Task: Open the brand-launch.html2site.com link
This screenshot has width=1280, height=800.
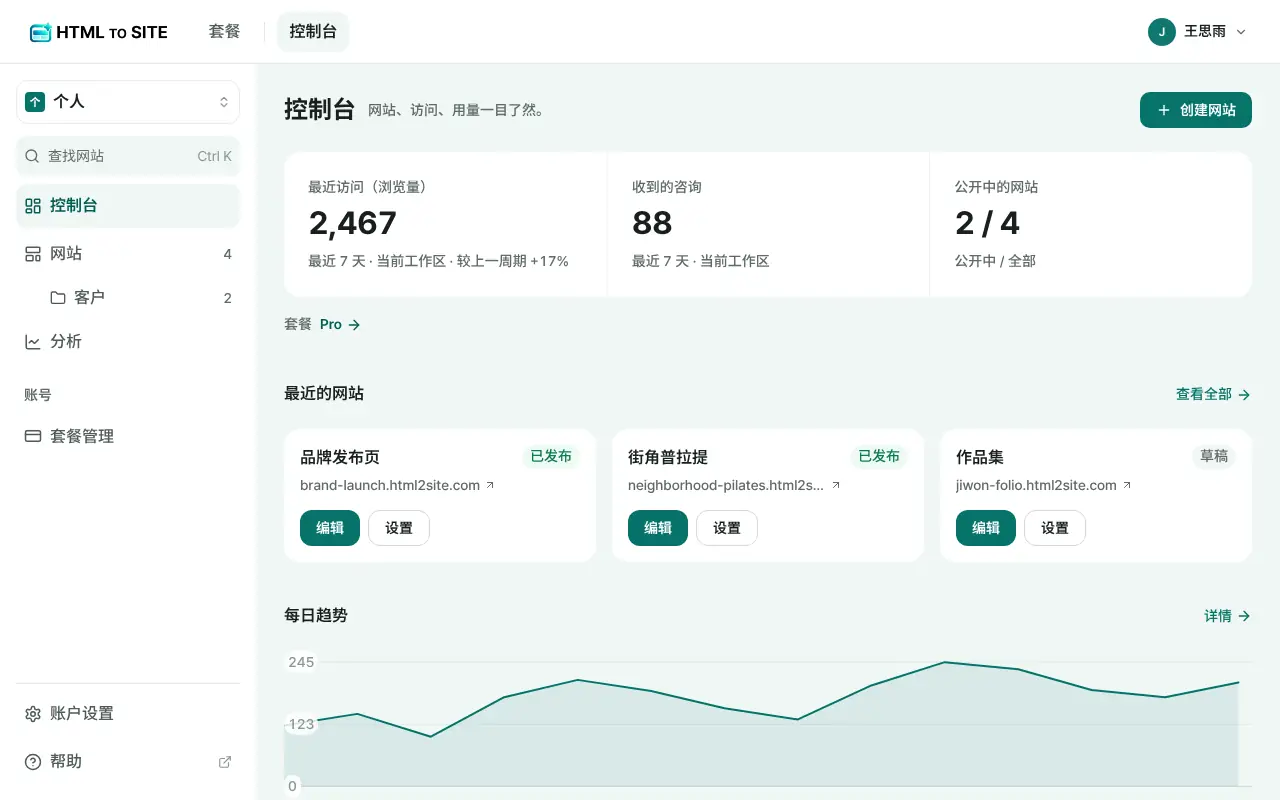Action: click(397, 486)
